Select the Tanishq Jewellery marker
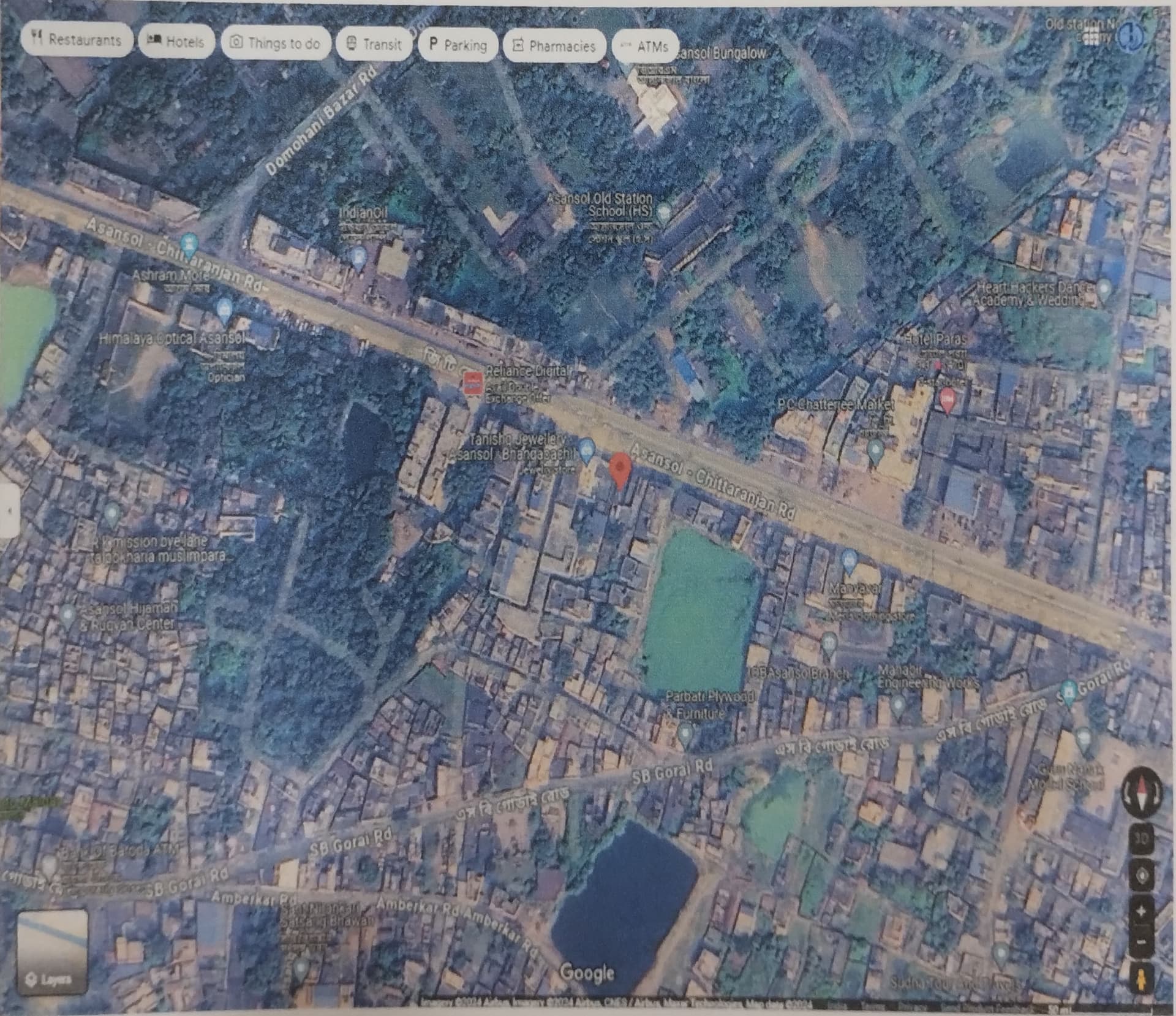This screenshot has width=1176, height=1016. click(587, 450)
